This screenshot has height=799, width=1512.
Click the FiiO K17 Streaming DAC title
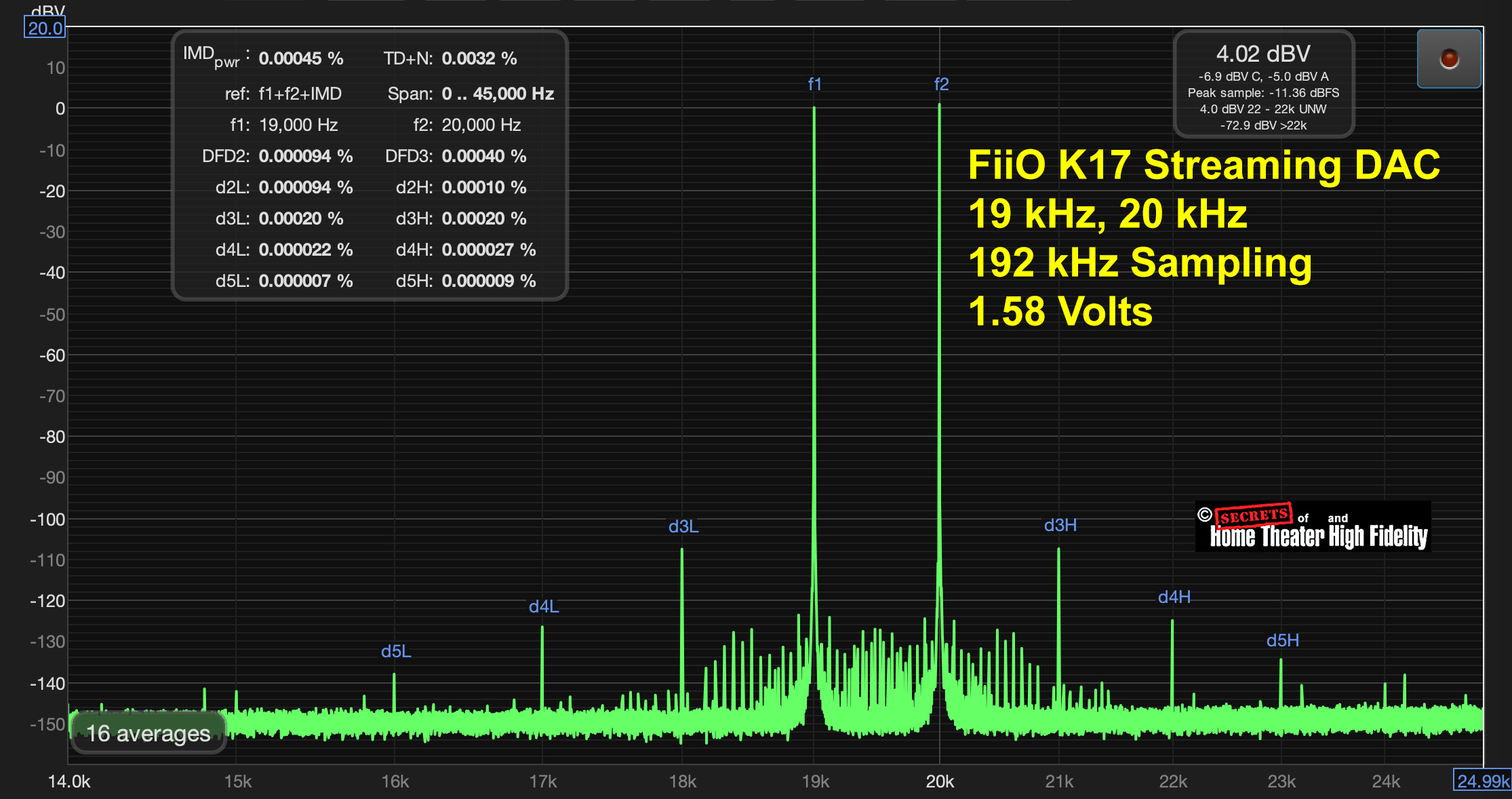click(x=1204, y=165)
